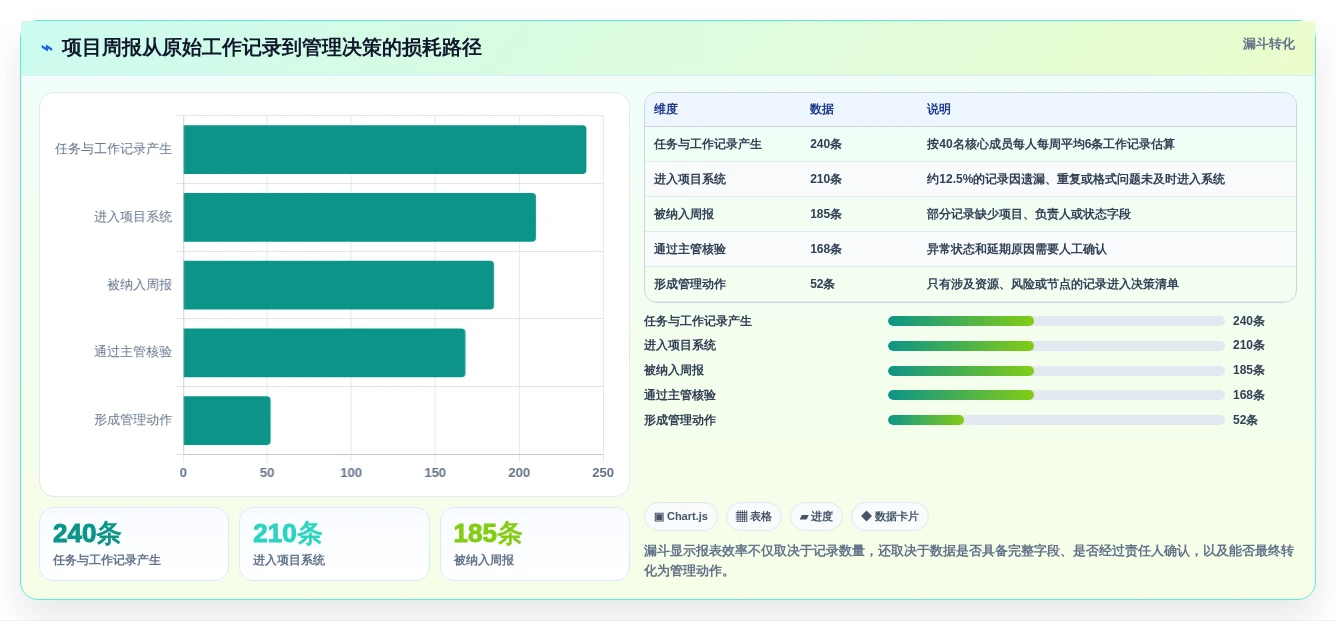
Task: Click the 185条 progress bar
Action: click(x=1056, y=370)
